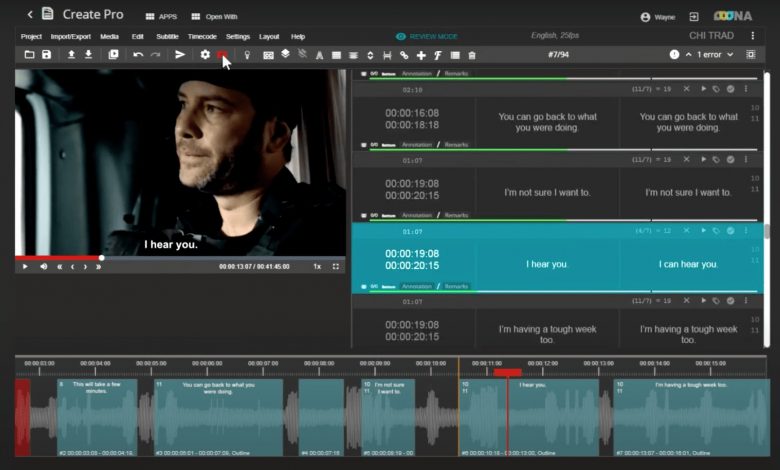Click the link chain icon in toolbar
Viewport: 780px width, 470px height.
pyautogui.click(x=404, y=55)
